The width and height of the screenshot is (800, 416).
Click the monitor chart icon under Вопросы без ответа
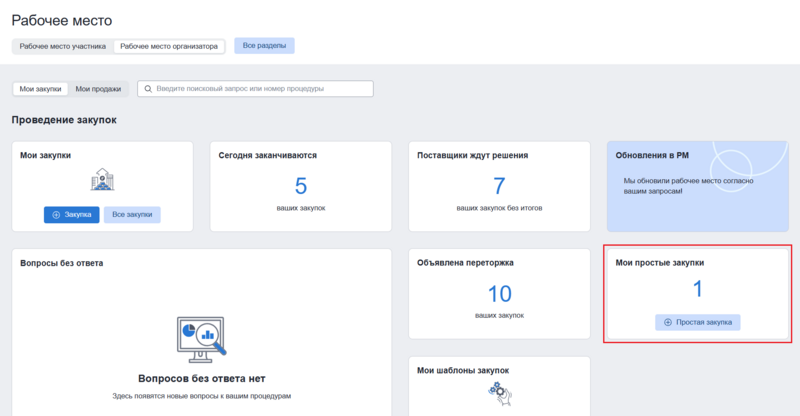click(200, 341)
